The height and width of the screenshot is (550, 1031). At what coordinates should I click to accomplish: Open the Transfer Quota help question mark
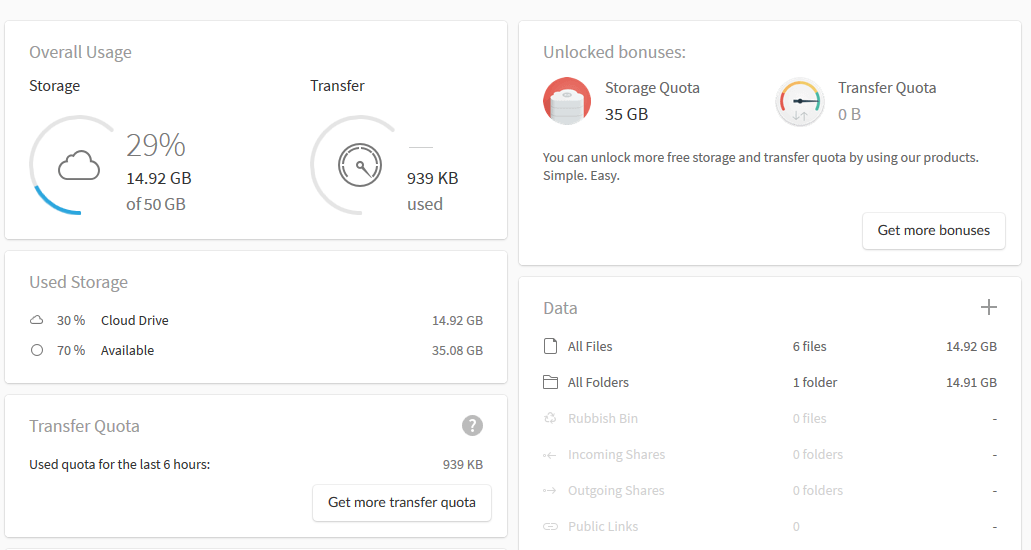[x=472, y=426]
